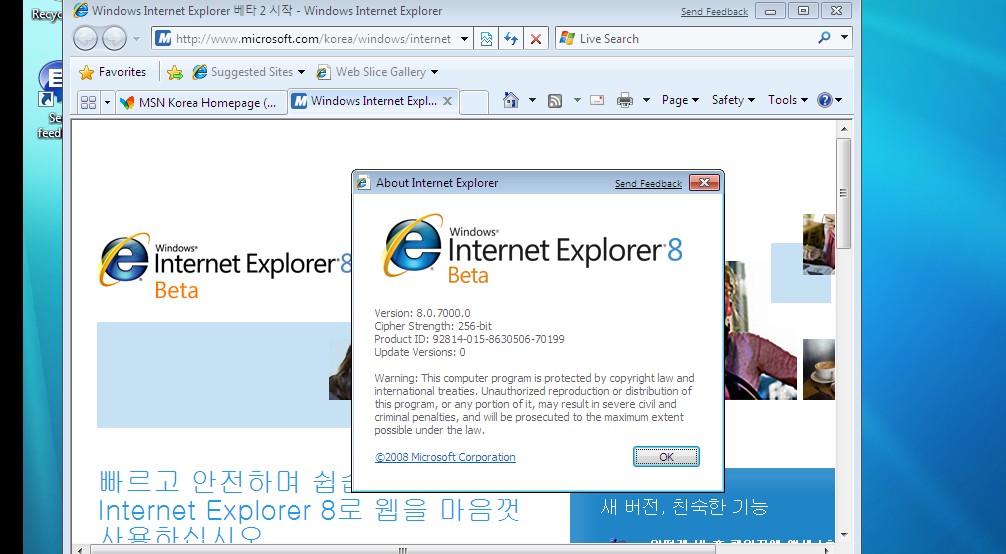1006x554 pixels.
Task: Click the Internet Explorer title bar icon
Action: (81, 11)
